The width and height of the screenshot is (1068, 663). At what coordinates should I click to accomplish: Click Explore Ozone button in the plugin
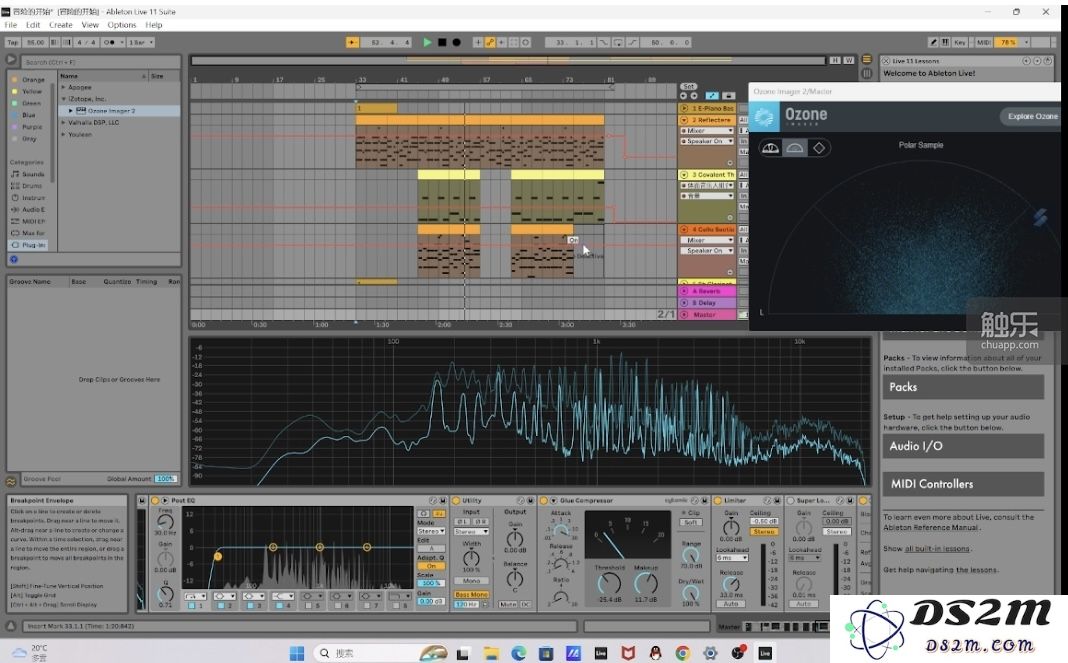1033,117
